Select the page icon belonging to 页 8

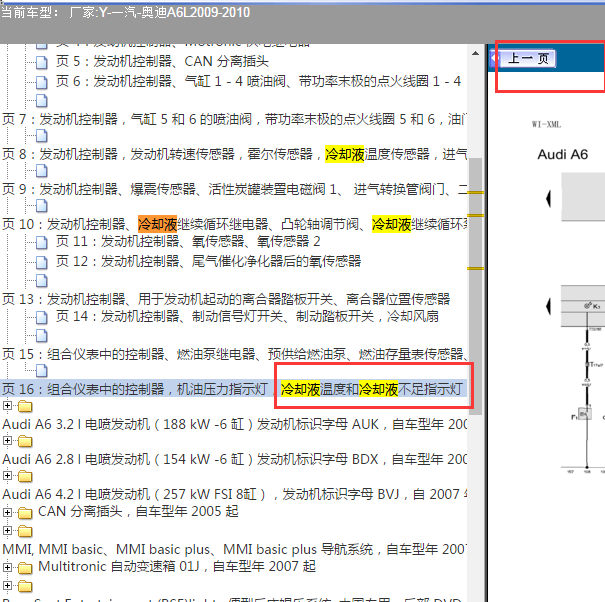41,136
